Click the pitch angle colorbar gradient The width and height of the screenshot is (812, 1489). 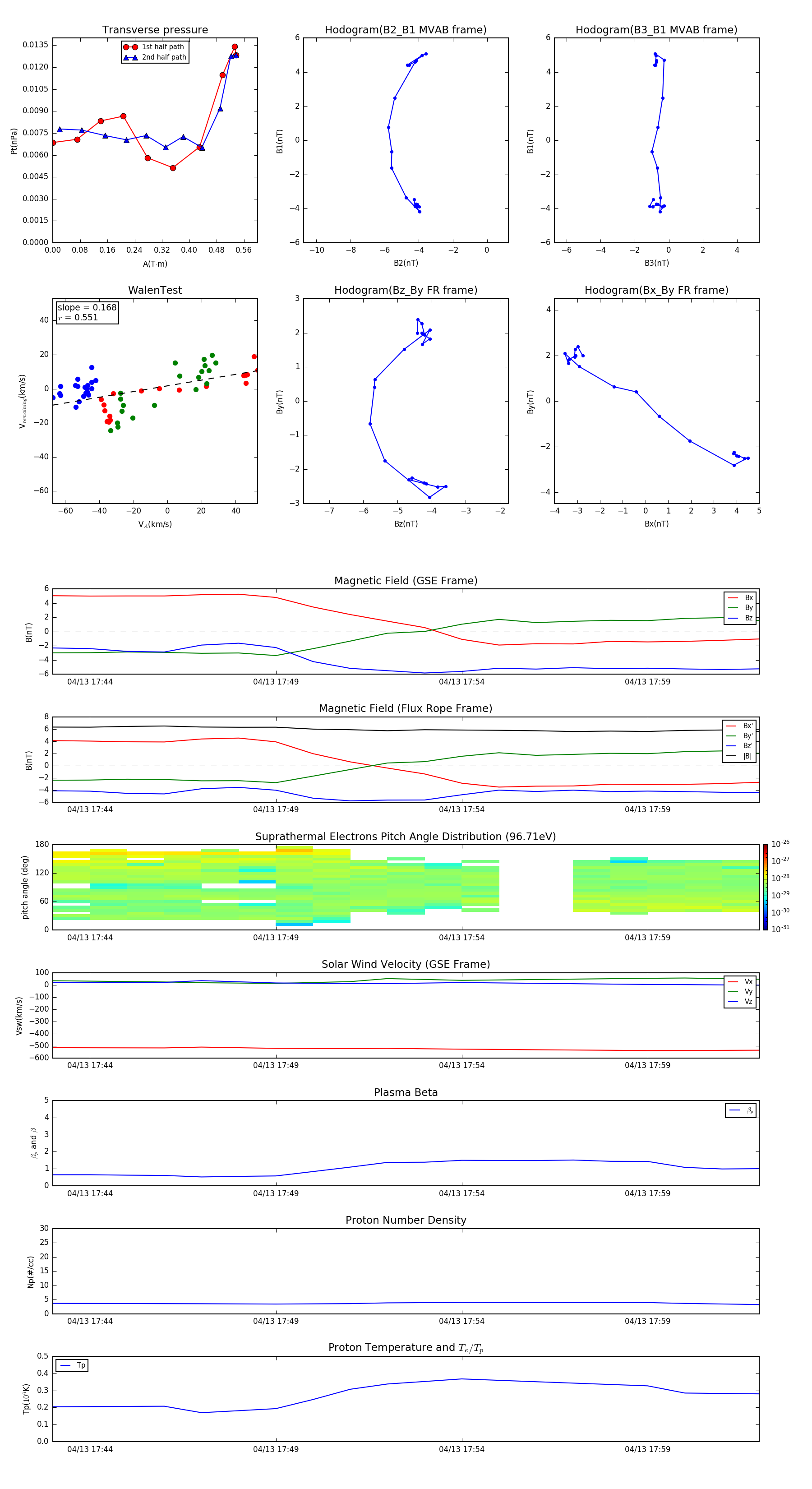[765, 887]
